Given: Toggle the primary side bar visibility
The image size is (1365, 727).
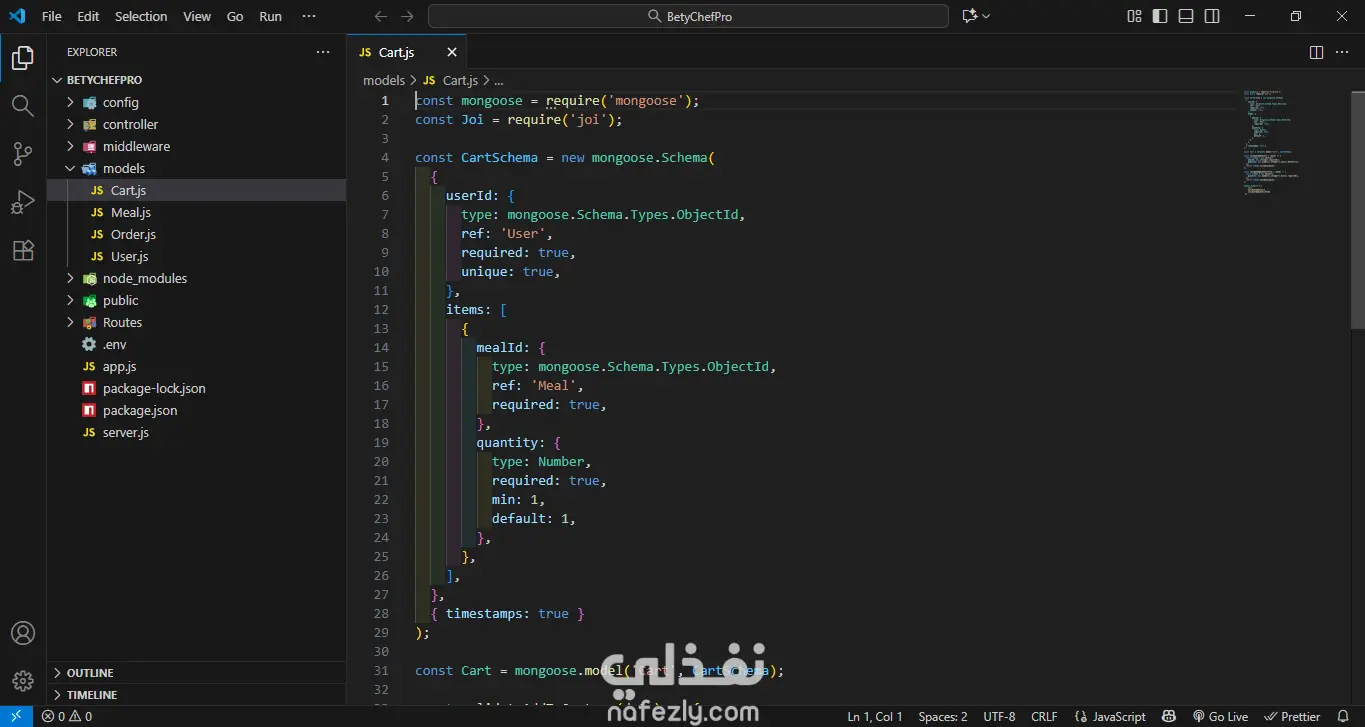Looking at the screenshot, I should click(1160, 16).
